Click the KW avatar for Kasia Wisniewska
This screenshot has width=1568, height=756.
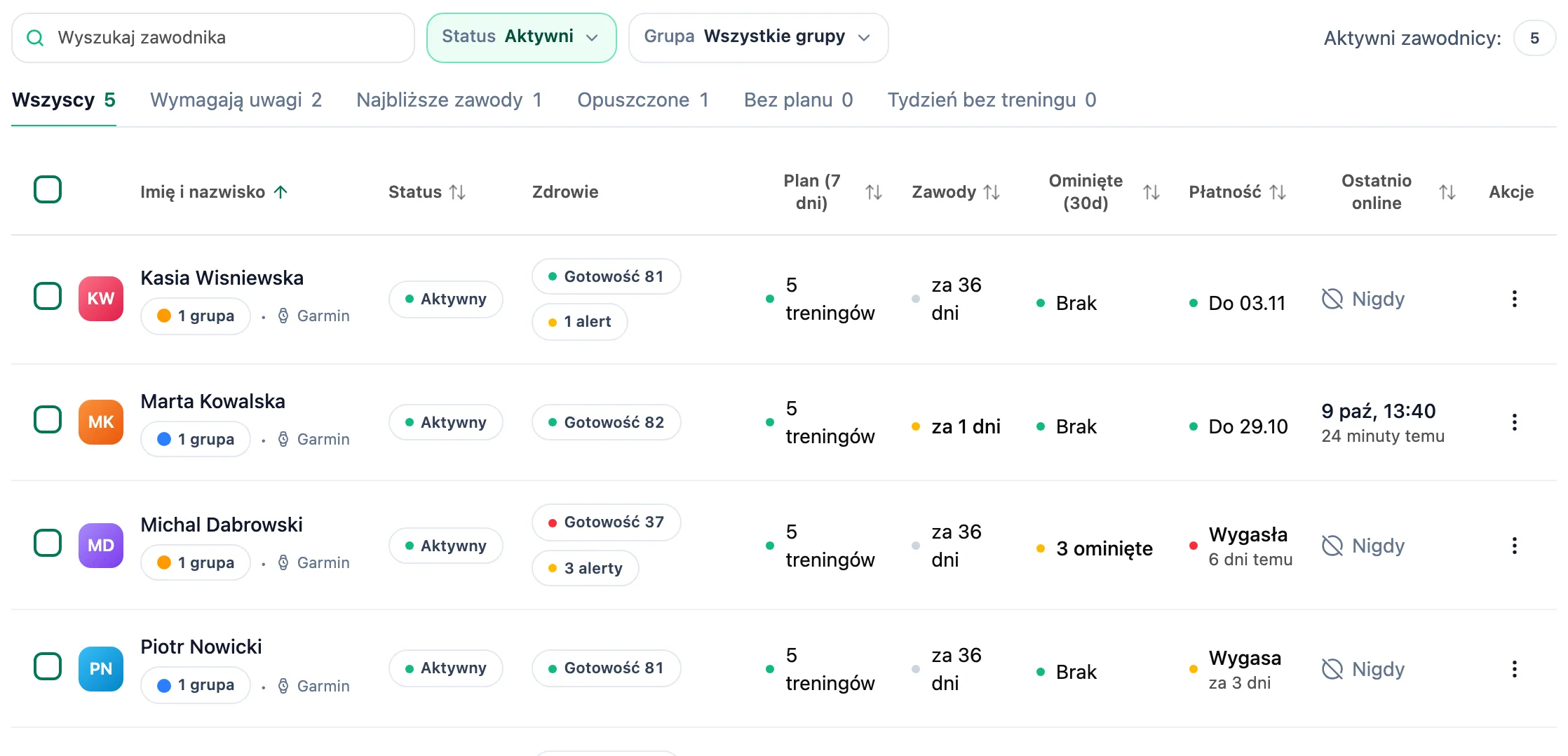(x=101, y=299)
